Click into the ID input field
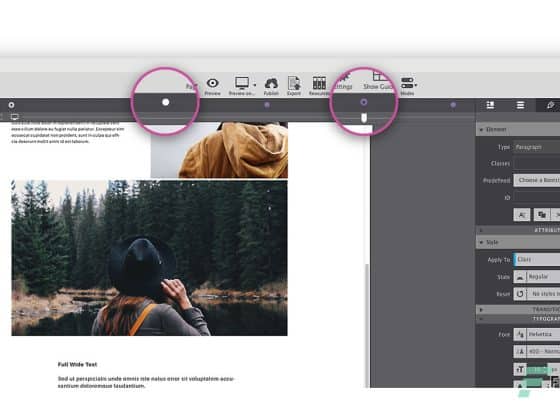This screenshot has height=420, width=560. tap(537, 197)
